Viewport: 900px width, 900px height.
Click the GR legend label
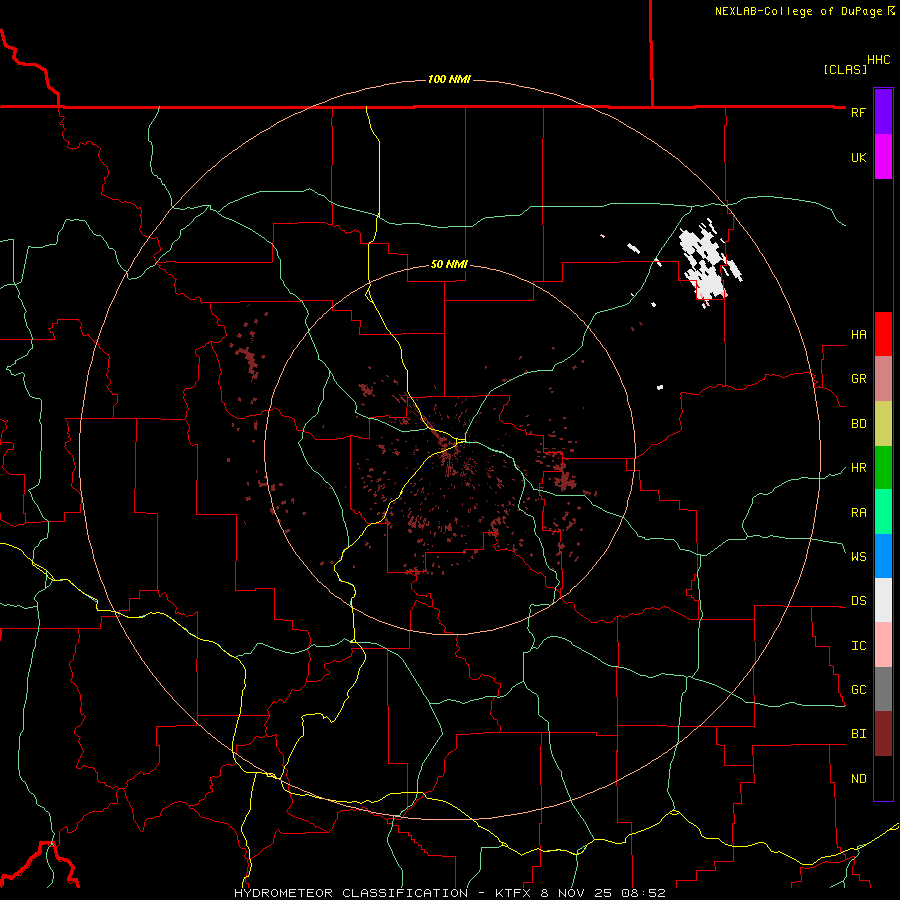pyautogui.click(x=858, y=379)
